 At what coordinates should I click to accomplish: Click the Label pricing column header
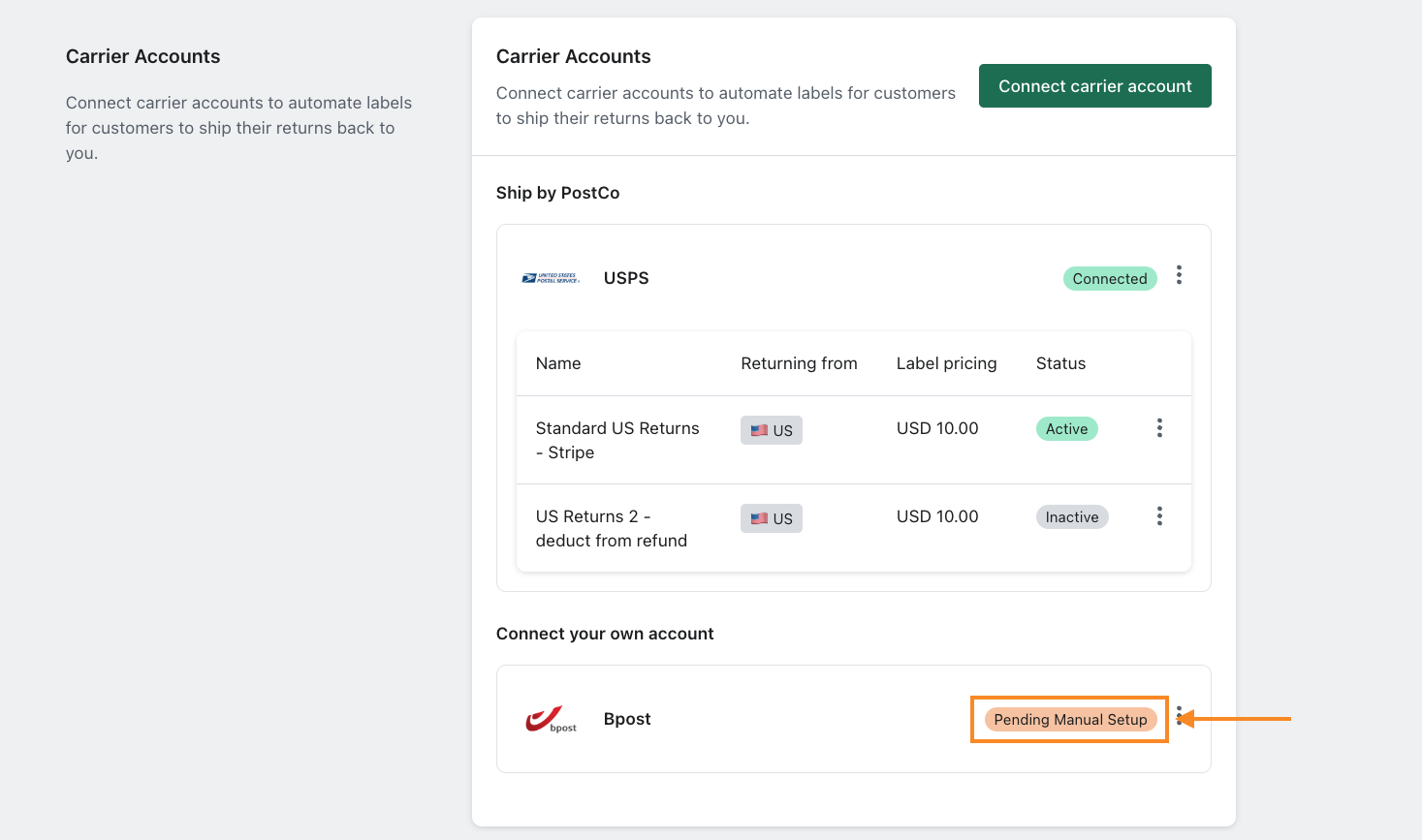pyautogui.click(x=946, y=363)
